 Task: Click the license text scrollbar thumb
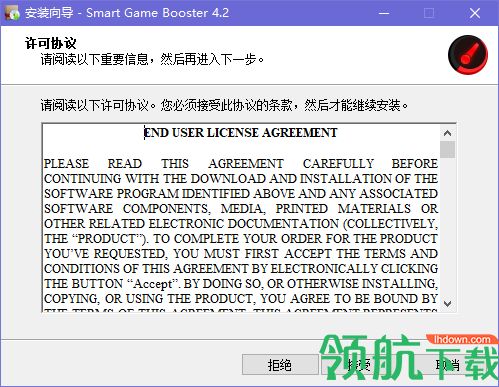coord(447,149)
